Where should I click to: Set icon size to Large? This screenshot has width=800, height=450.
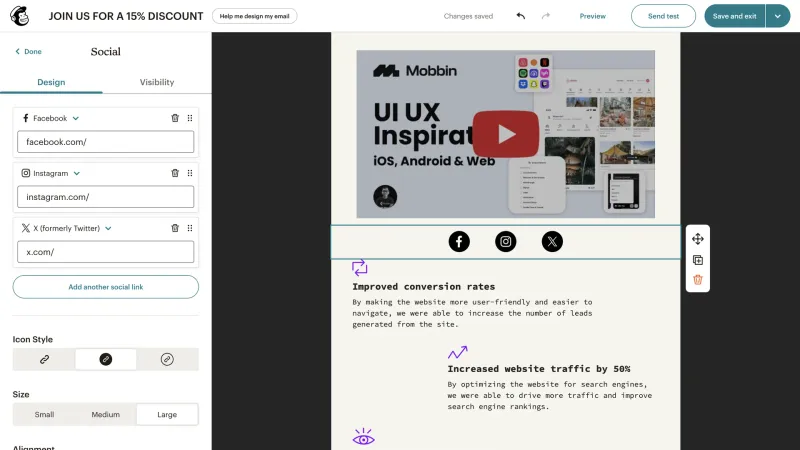[167, 414]
